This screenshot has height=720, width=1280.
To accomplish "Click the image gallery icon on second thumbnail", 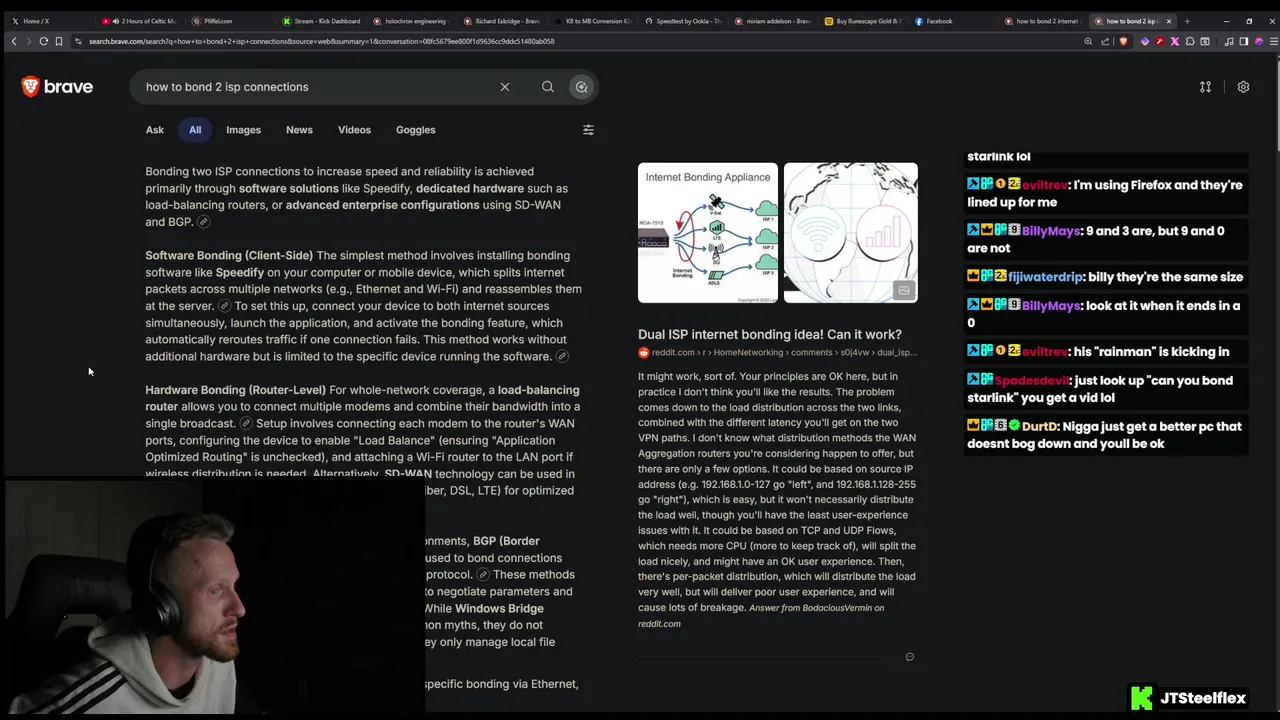I will (904, 290).
